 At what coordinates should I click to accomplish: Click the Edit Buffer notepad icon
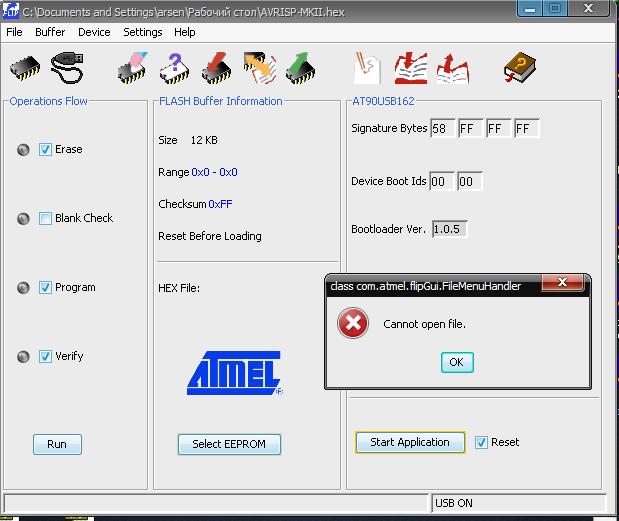[x=367, y=68]
